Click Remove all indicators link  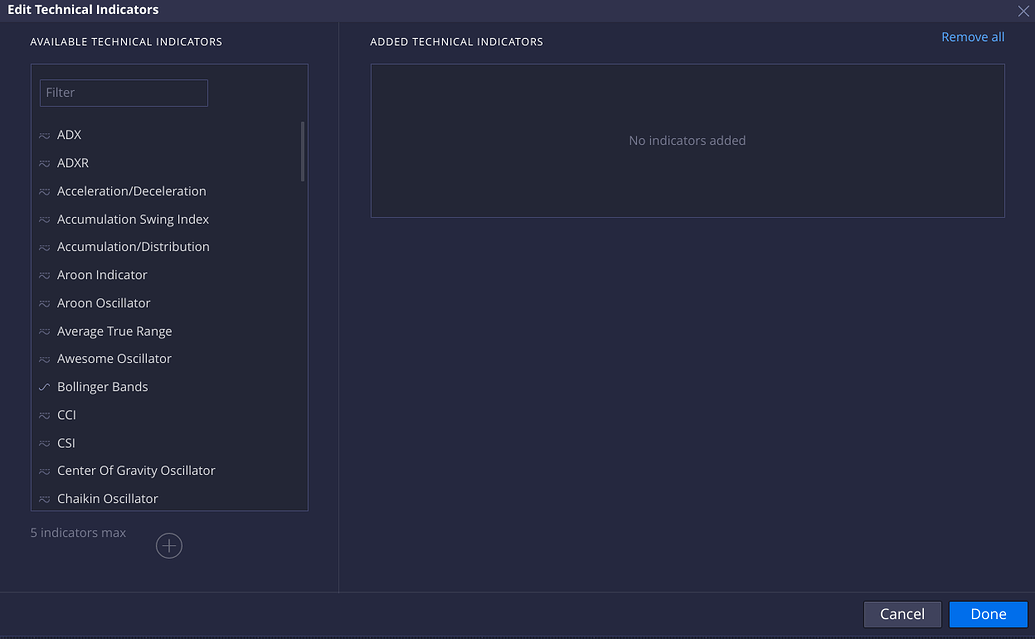[x=972, y=36]
